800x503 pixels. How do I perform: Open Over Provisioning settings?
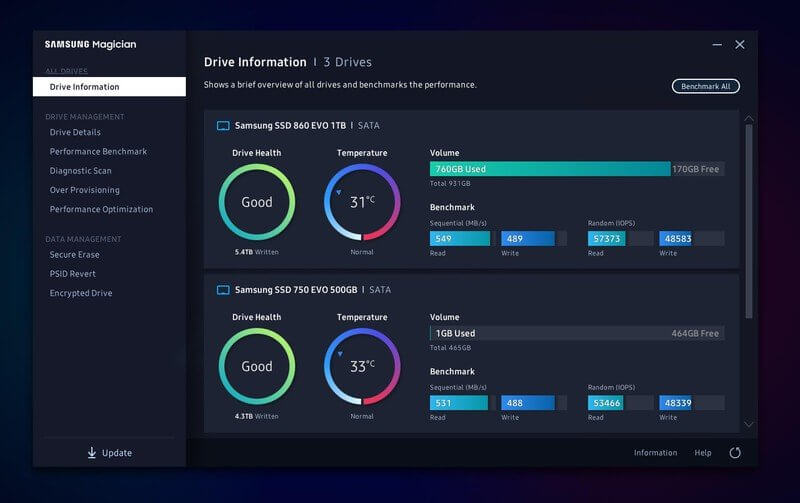pos(84,190)
